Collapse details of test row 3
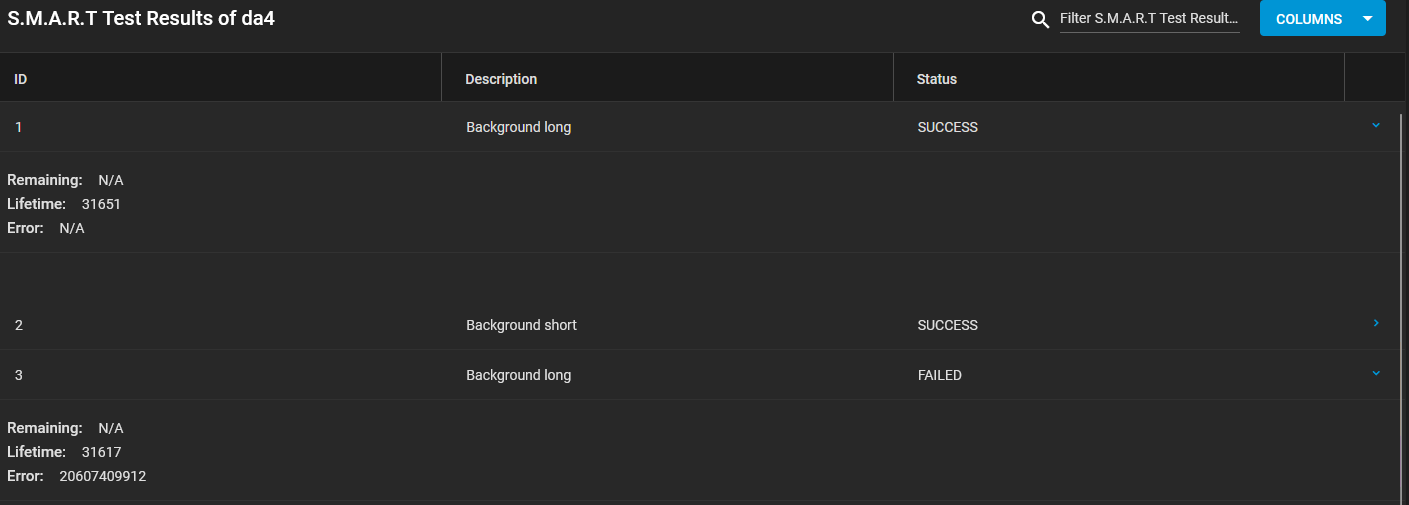This screenshot has width=1409, height=505. 1376,373
